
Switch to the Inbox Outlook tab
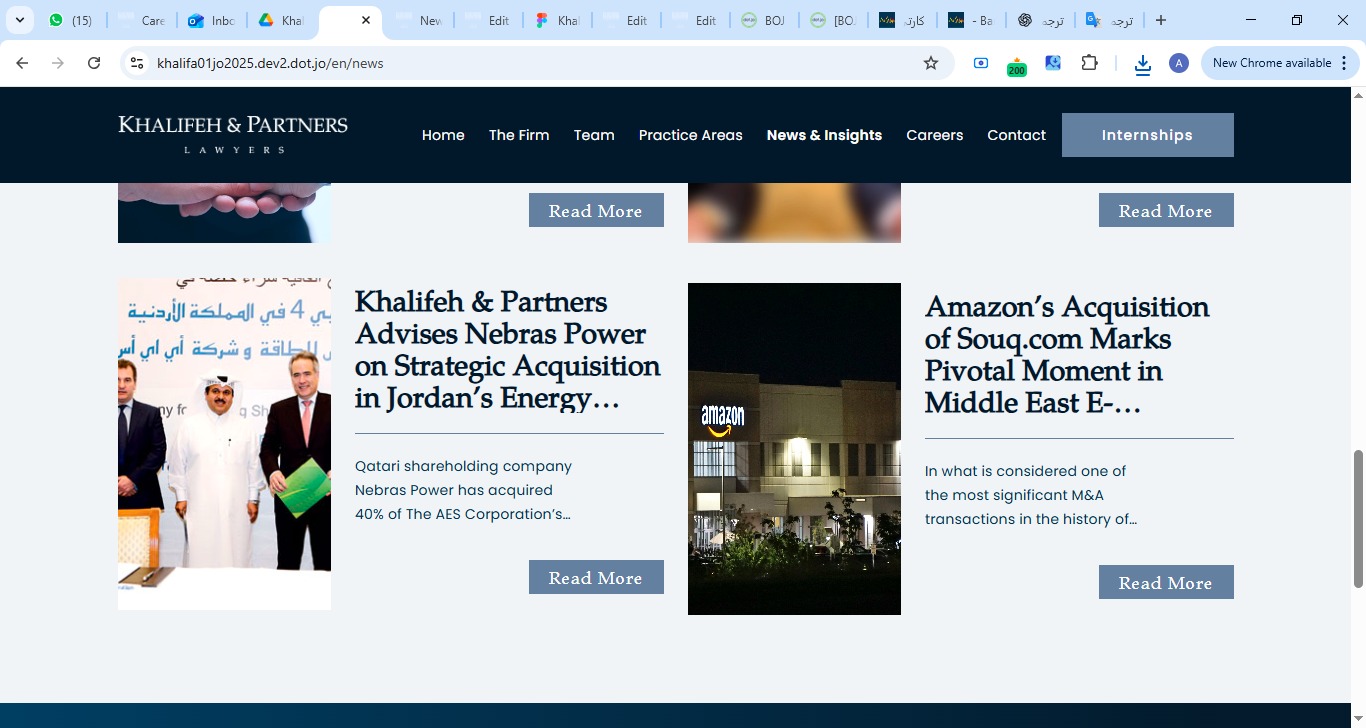(x=211, y=20)
